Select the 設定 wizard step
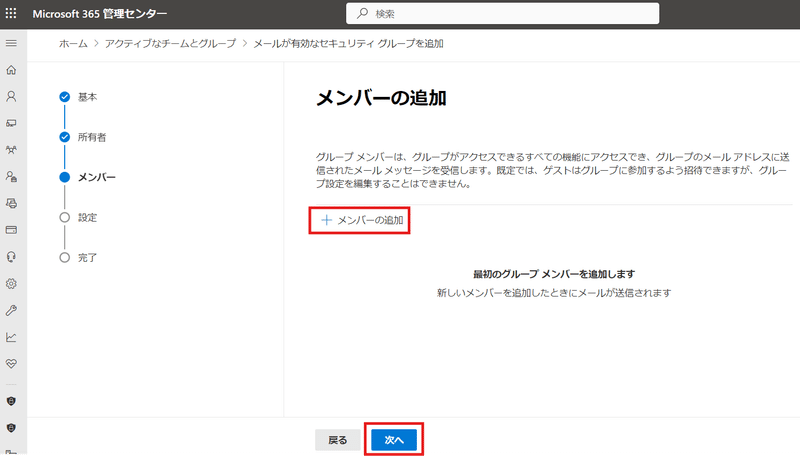Screen dimensions: 800x456 point(78,217)
